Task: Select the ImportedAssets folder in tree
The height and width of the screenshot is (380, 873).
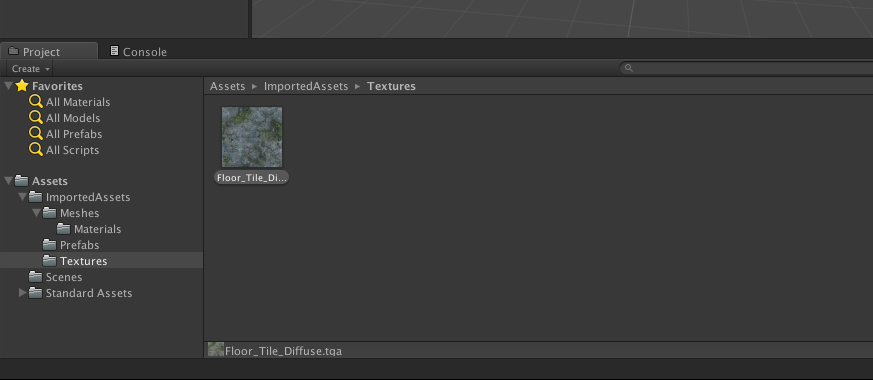Action: [88, 197]
